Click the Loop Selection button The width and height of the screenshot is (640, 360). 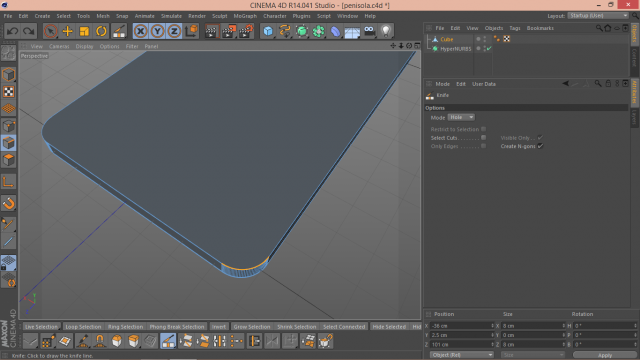tap(83, 327)
